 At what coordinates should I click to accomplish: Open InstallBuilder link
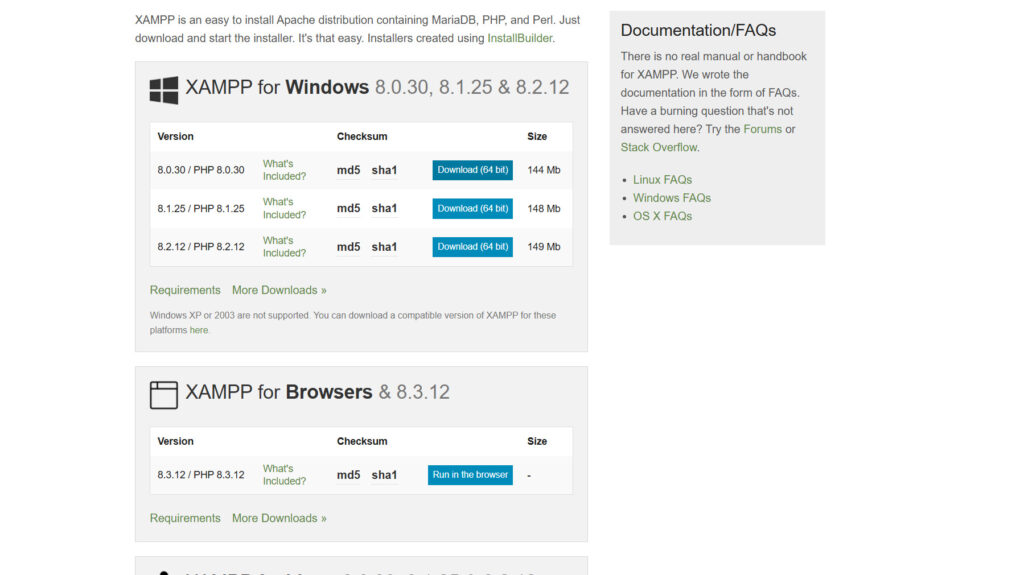pos(520,38)
